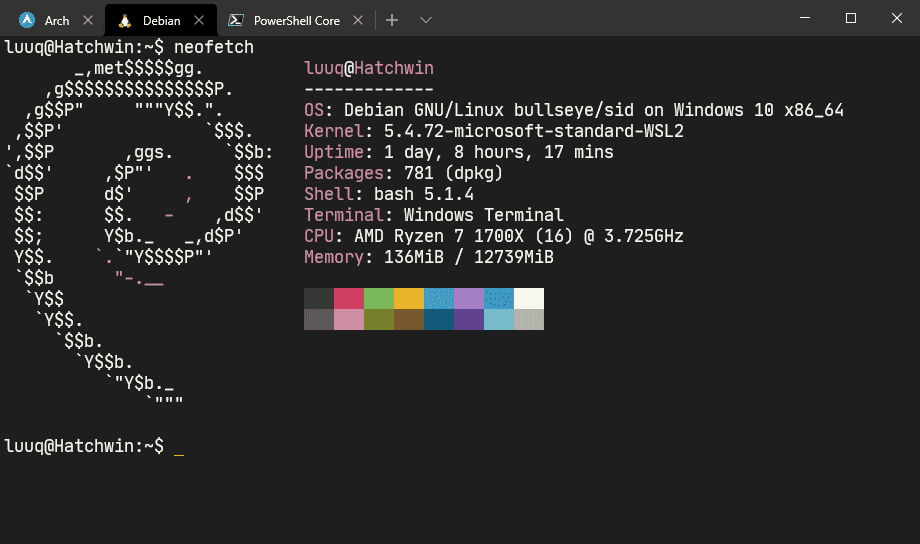The width and height of the screenshot is (920, 544).
Task: Click the cursor at the bottom shell prompt
Action: (x=179, y=447)
